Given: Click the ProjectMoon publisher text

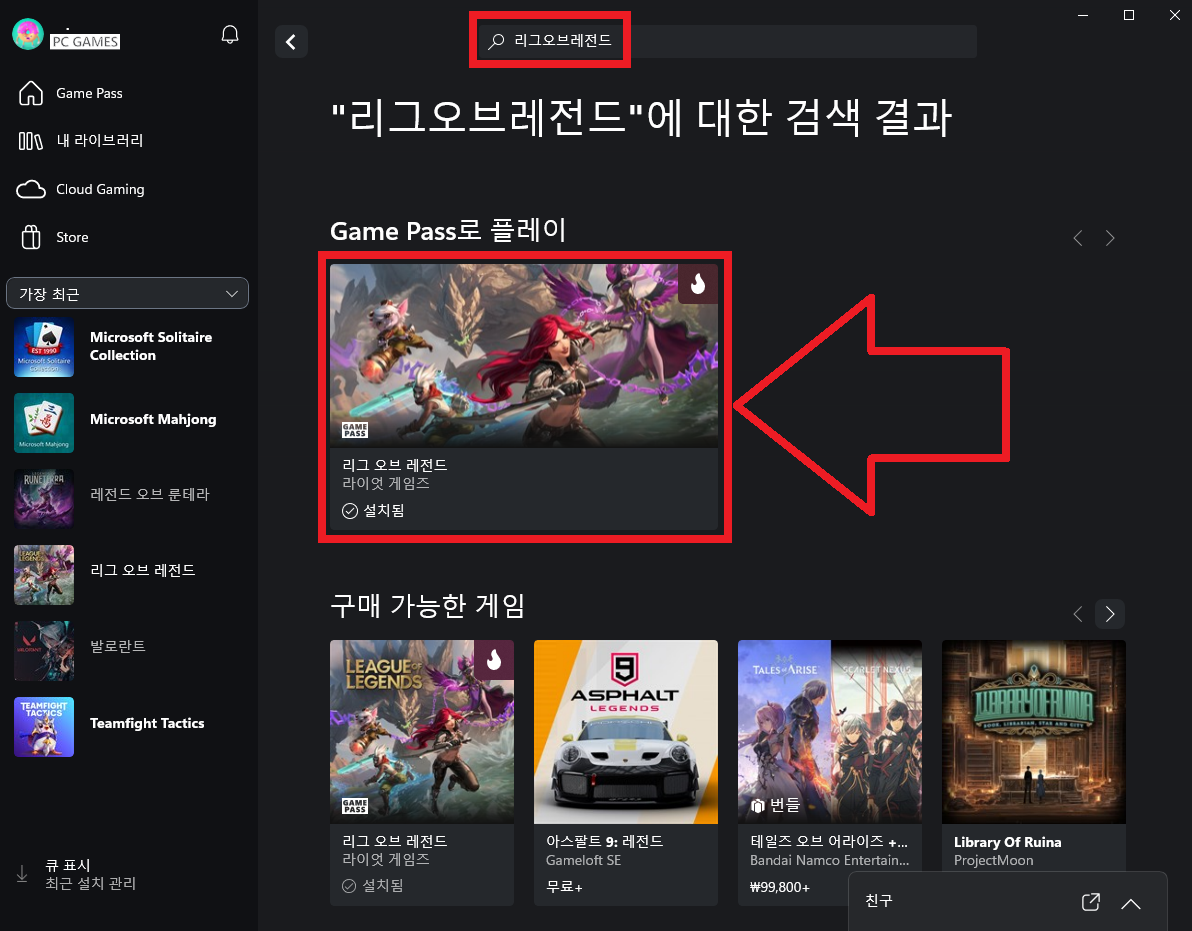Looking at the screenshot, I should [x=994, y=860].
